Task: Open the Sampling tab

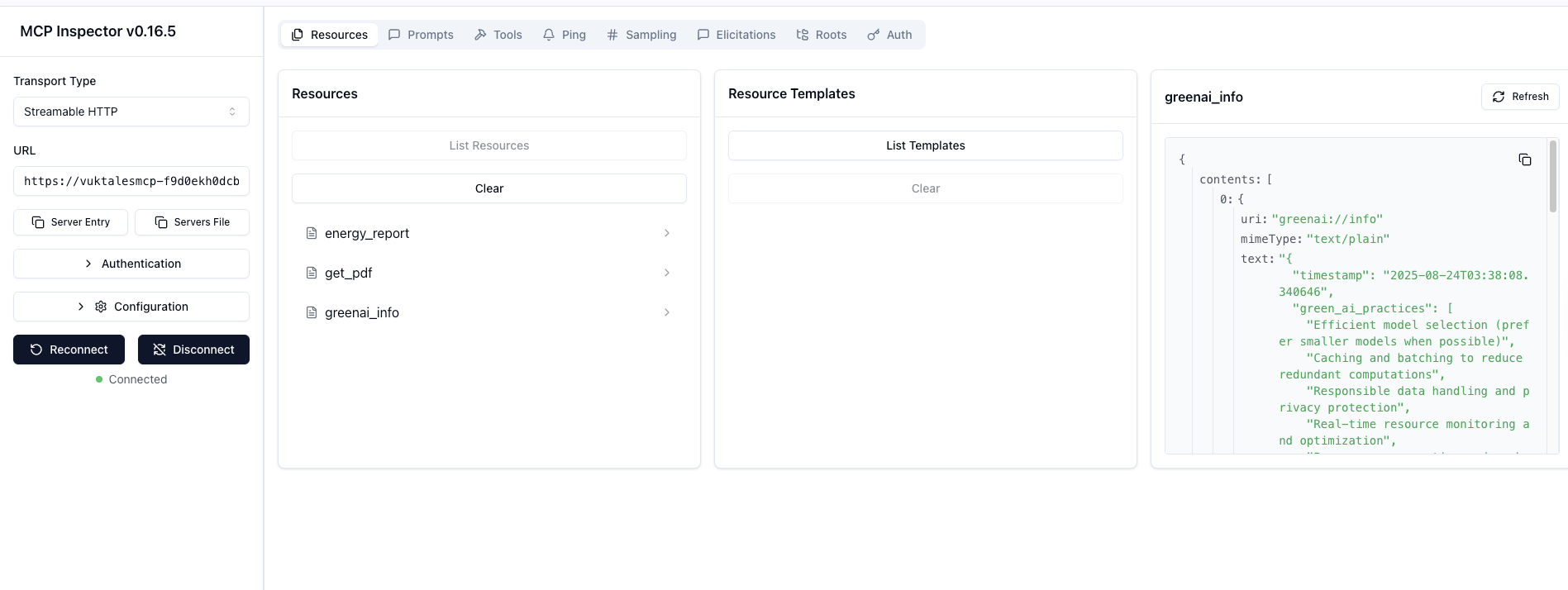Action: (x=641, y=35)
